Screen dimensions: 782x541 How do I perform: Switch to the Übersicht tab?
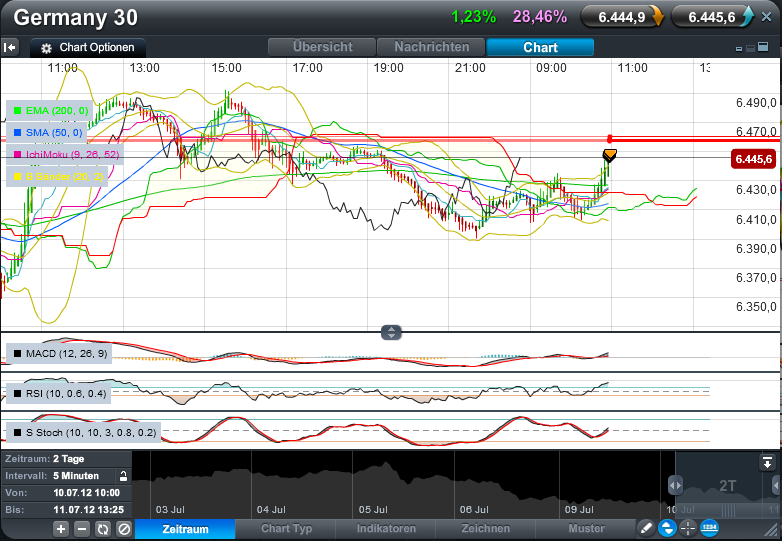coord(322,47)
